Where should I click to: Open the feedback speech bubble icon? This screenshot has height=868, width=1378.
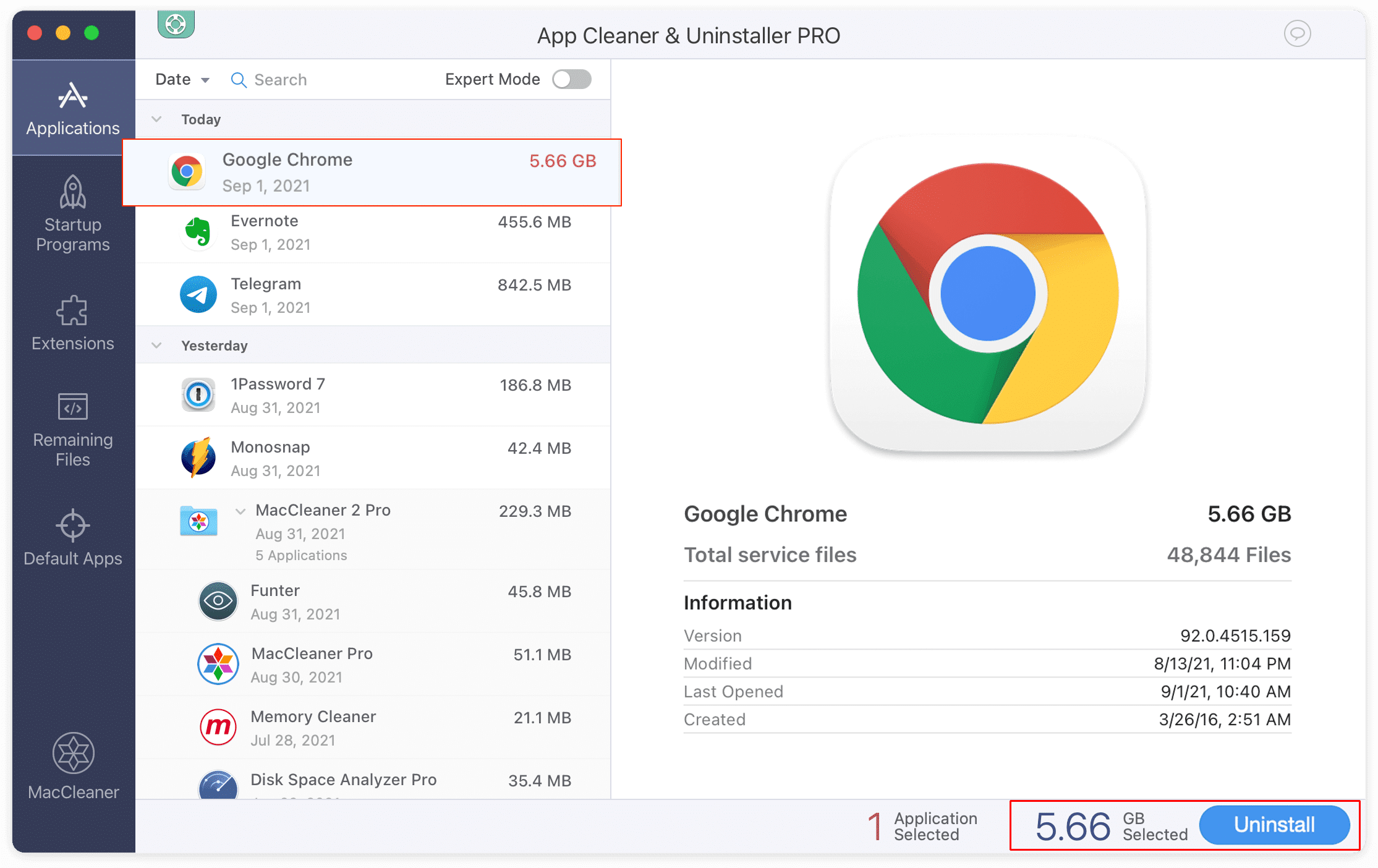coord(1297,33)
